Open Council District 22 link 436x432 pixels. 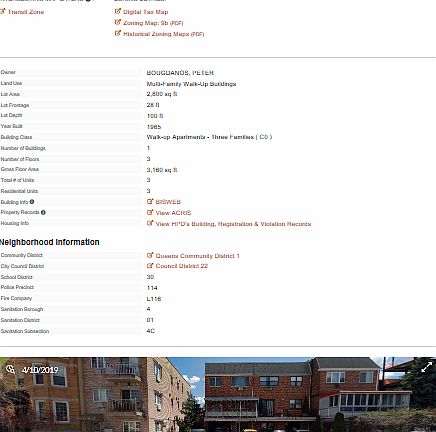coord(182,266)
